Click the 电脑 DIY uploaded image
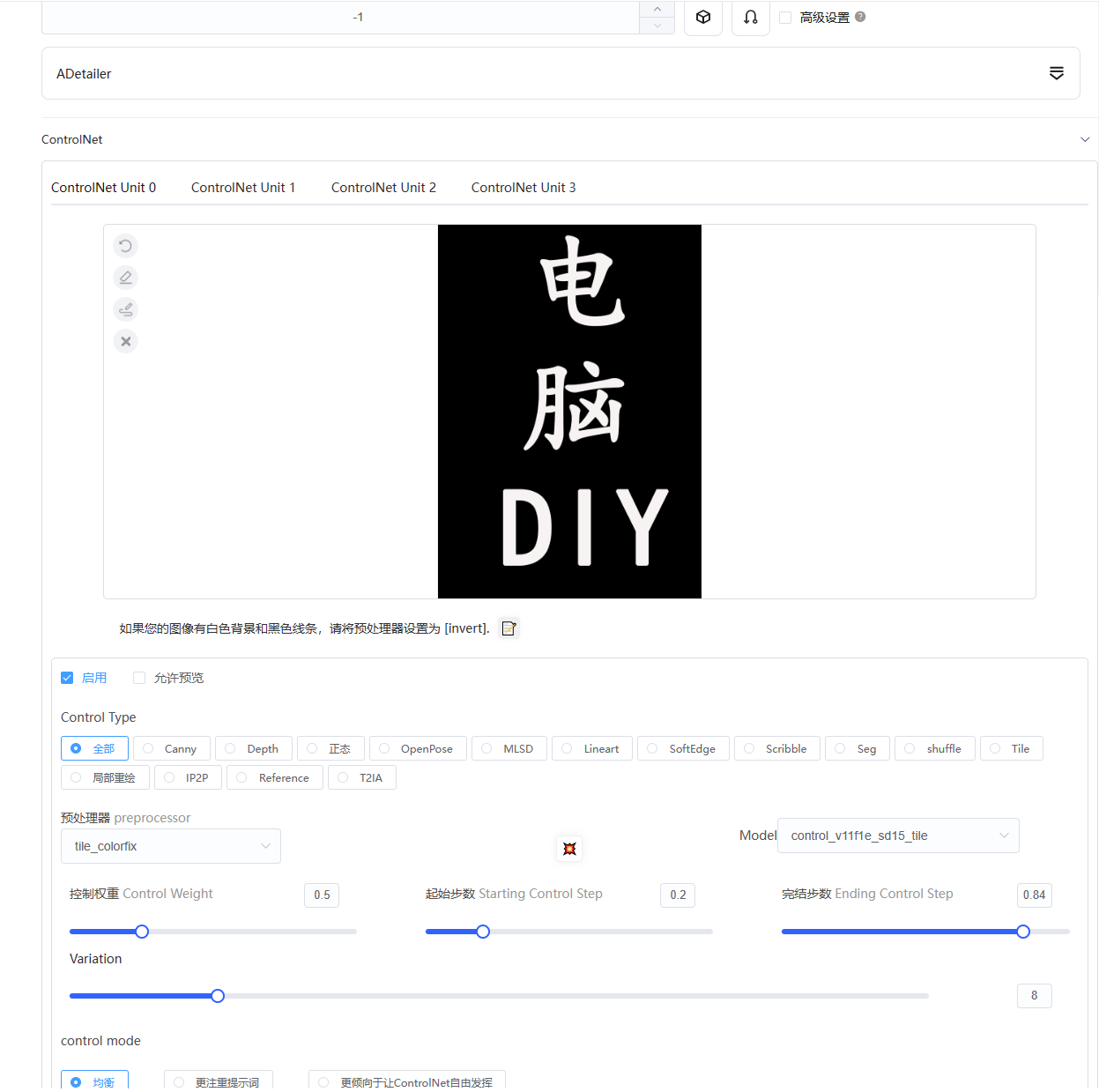The width and height of the screenshot is (1099, 1092). click(x=569, y=412)
